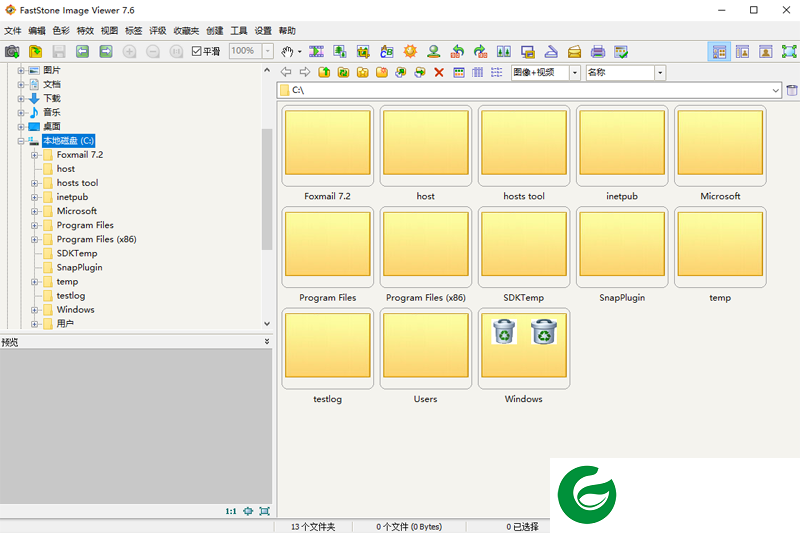Switch to list view mode
This screenshot has height=533, width=800.
tap(496, 72)
